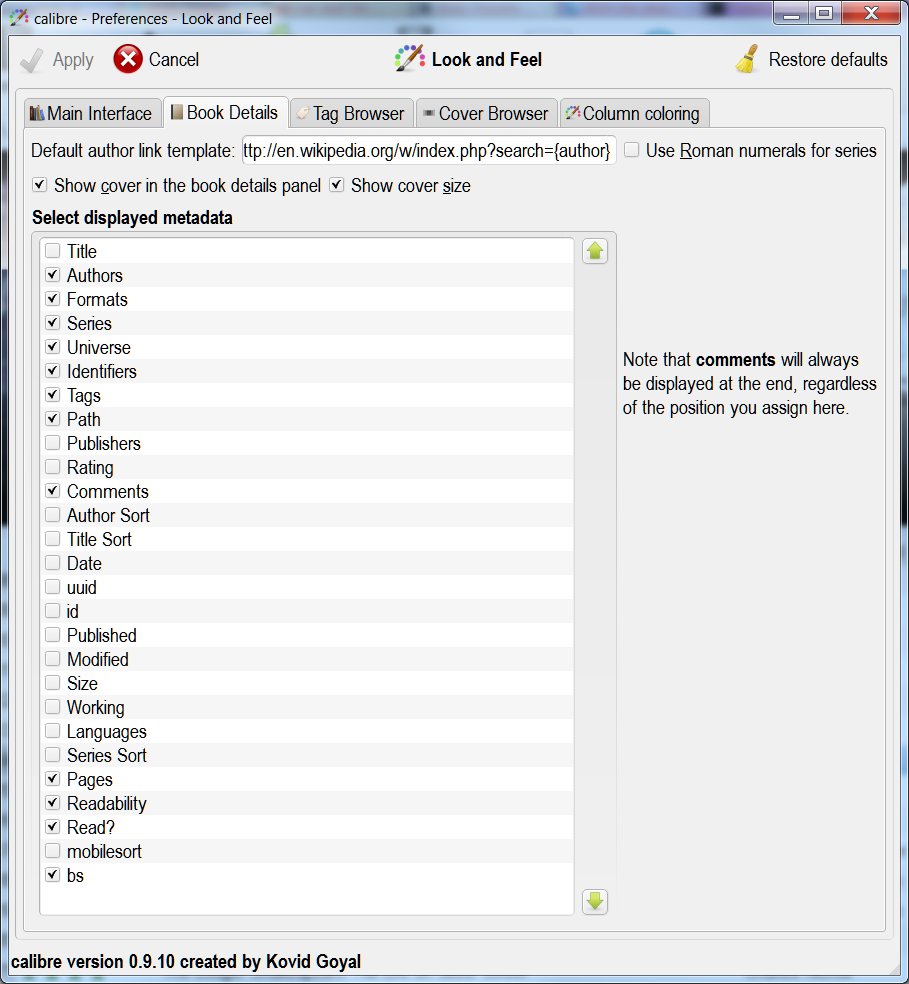Image resolution: width=909 pixels, height=984 pixels.
Task: Uncheck the Authors metadata checkbox
Action: coord(53,275)
